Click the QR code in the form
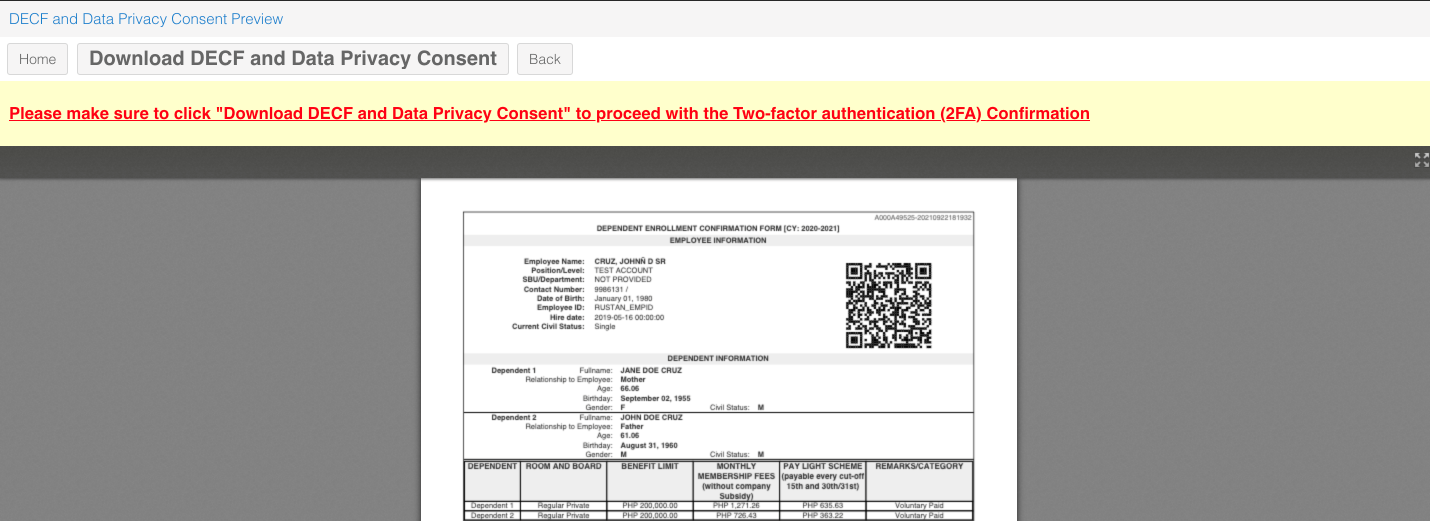This screenshot has width=1430, height=521. [x=888, y=305]
